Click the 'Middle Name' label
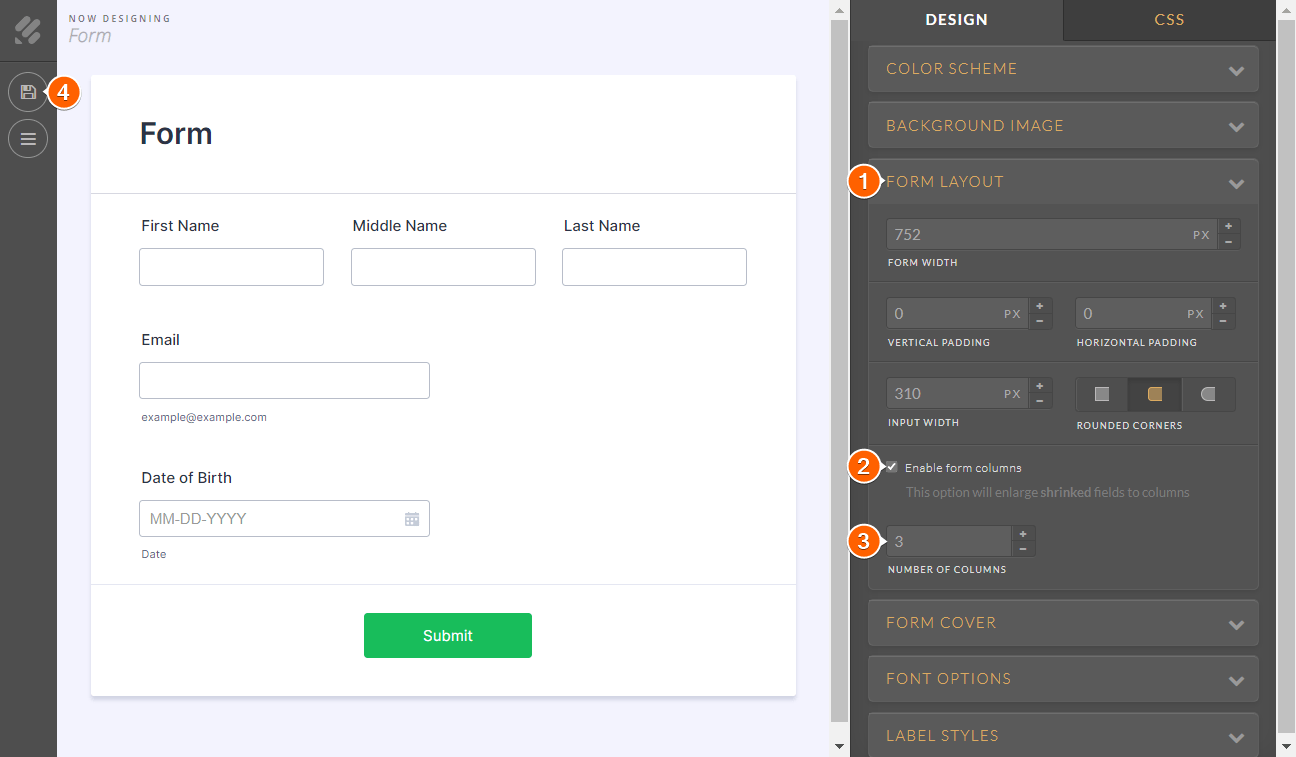The width and height of the screenshot is (1296, 757). tap(400, 226)
